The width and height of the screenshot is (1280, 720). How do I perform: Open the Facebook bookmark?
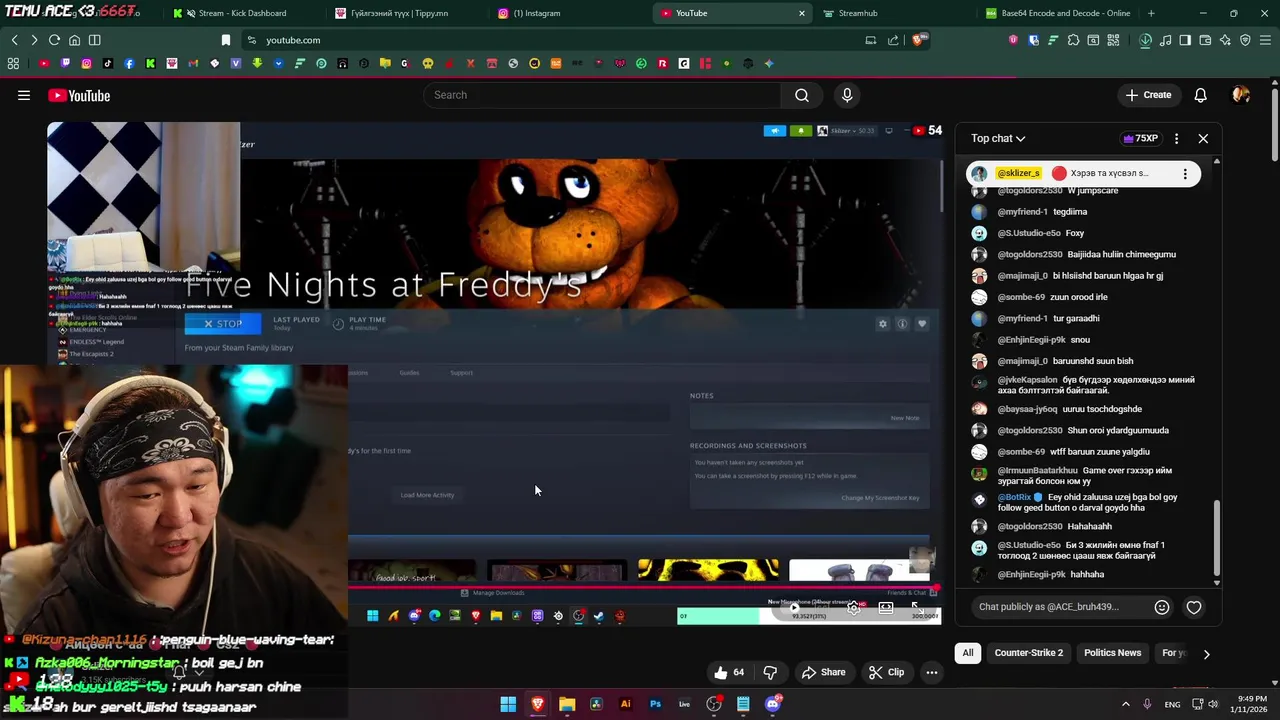(x=129, y=63)
